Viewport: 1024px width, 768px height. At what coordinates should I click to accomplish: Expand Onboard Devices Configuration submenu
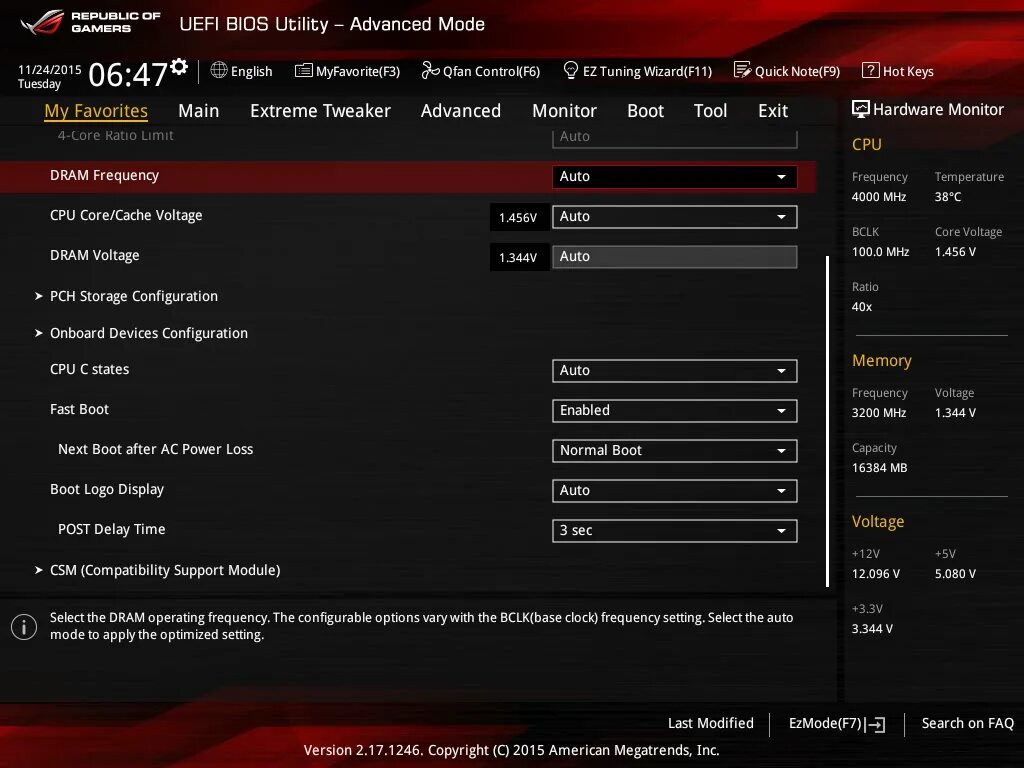(149, 333)
